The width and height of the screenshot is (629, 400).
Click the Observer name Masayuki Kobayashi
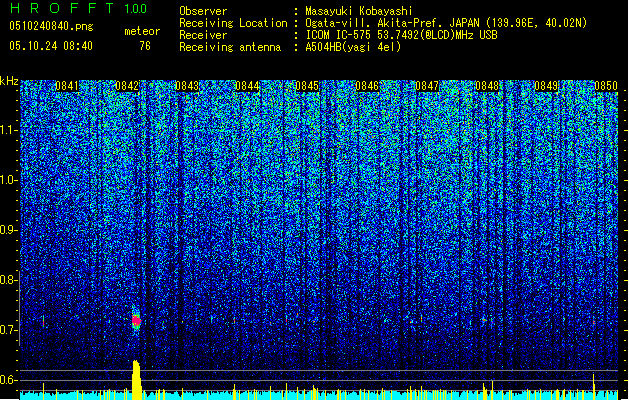click(x=359, y=11)
